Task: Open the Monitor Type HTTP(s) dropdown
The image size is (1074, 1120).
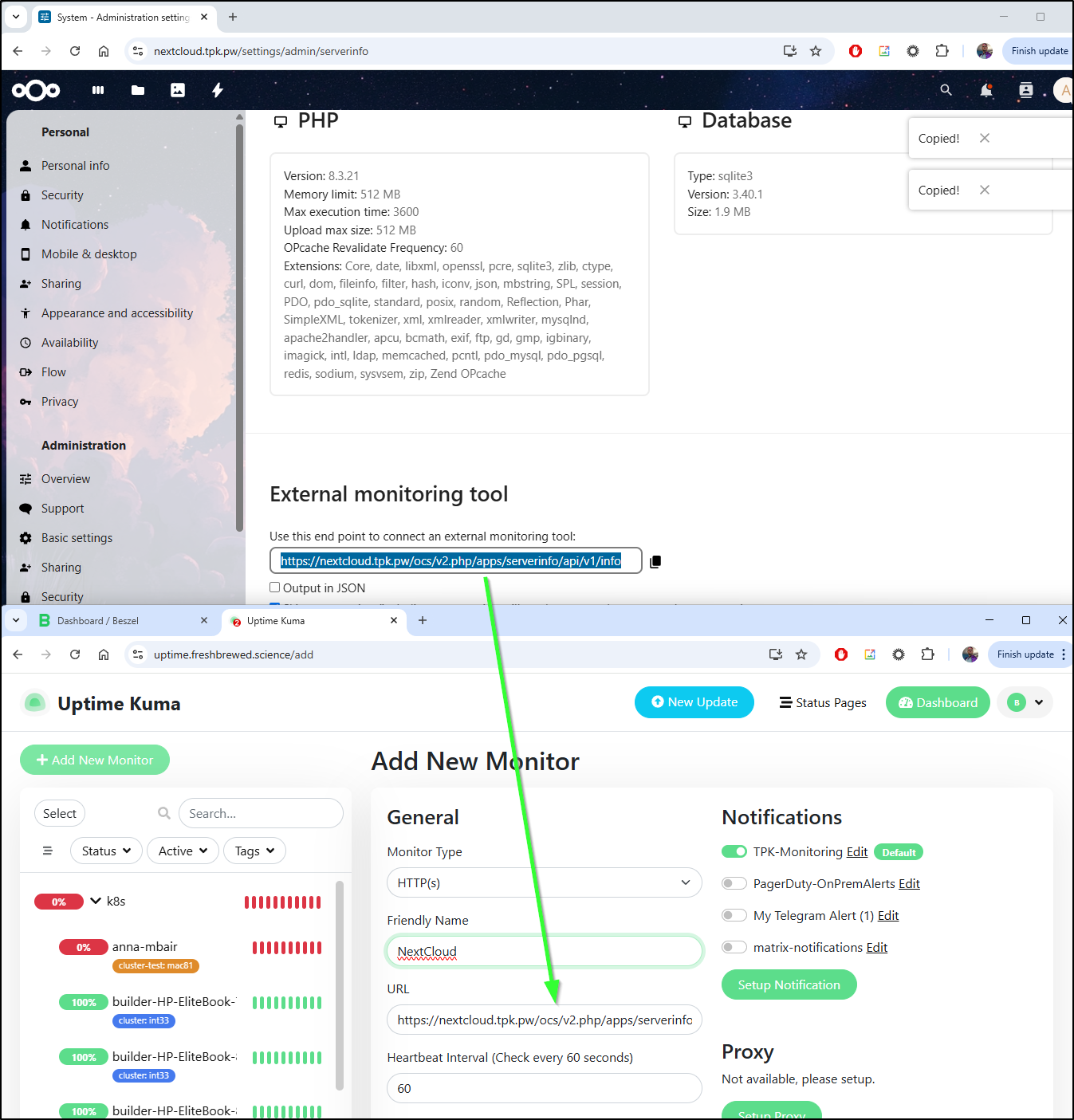Action: point(544,882)
